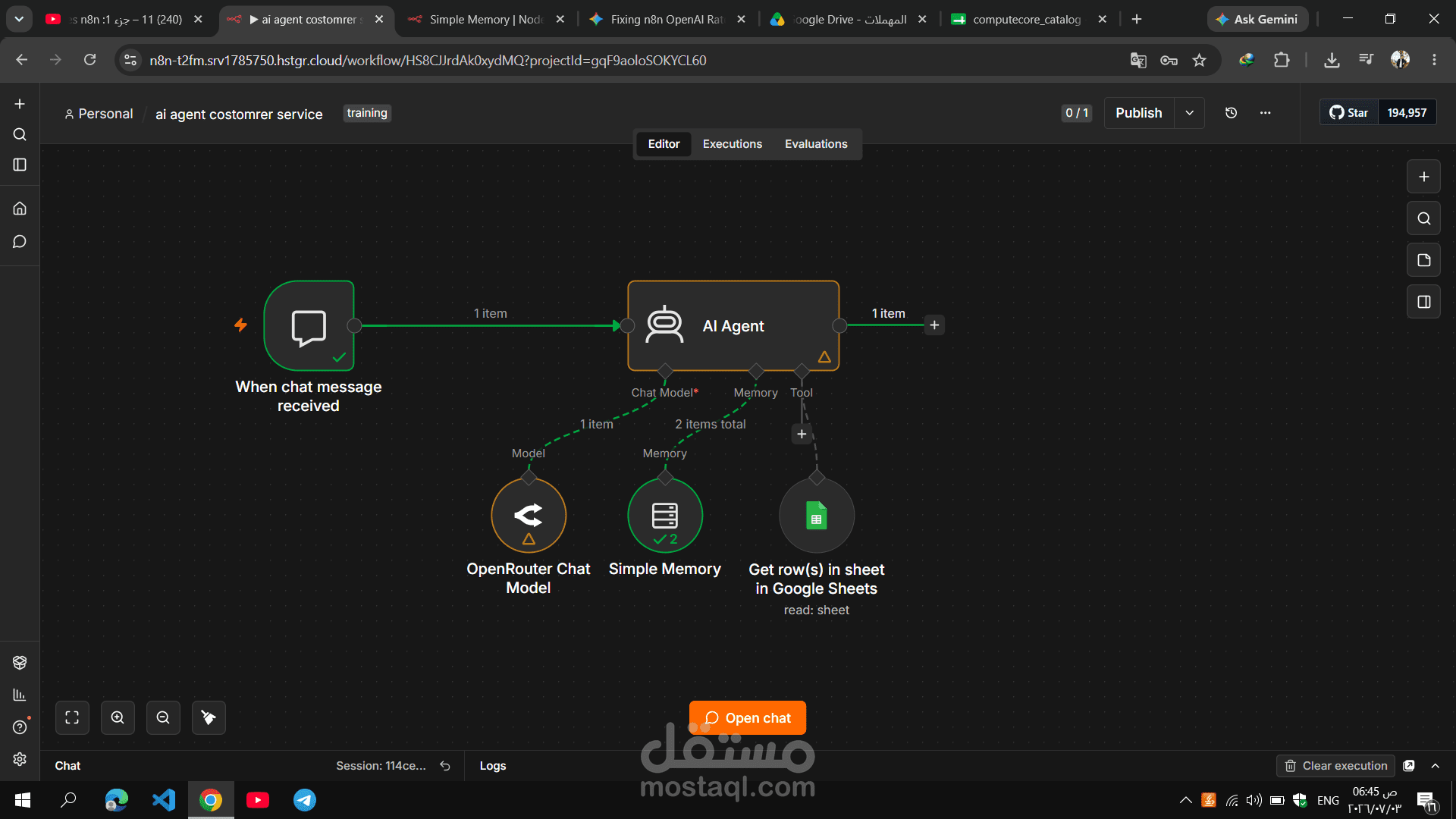Switch to the Editor tab
This screenshot has width=1456, height=819.
(664, 144)
